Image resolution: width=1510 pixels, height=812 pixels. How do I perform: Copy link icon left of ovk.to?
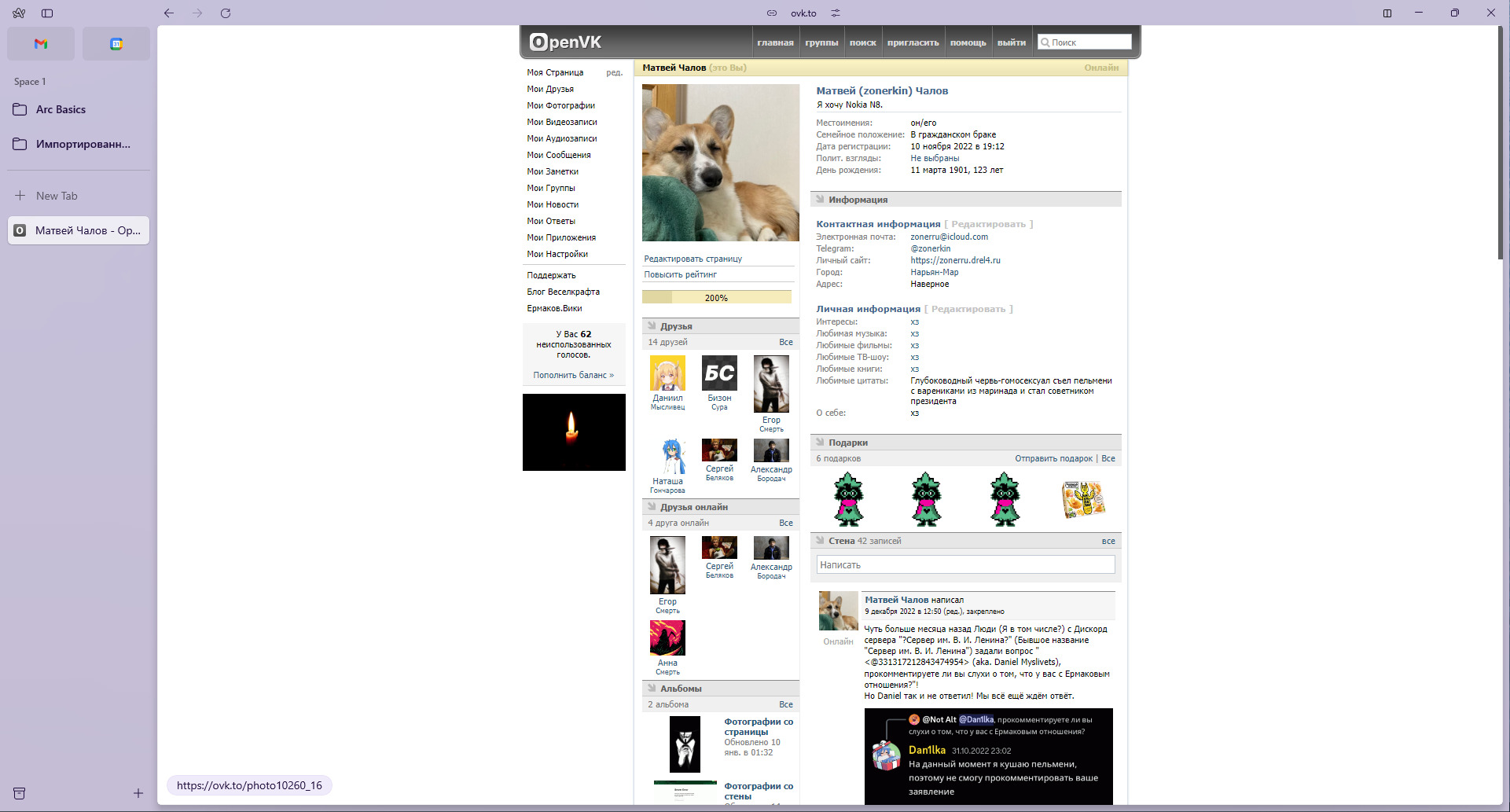click(772, 13)
